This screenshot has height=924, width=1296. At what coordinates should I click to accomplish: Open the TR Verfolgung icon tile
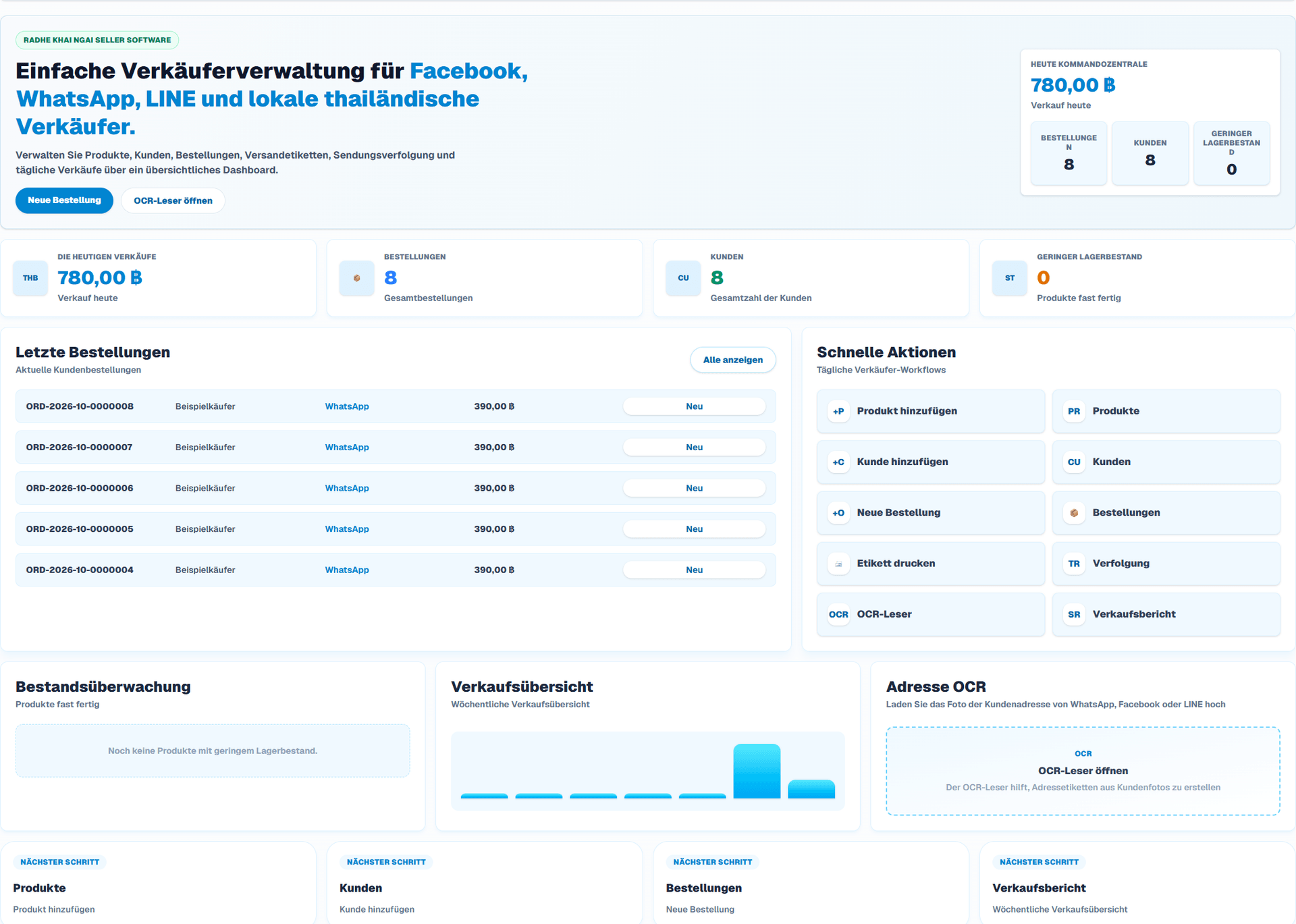point(1074,564)
